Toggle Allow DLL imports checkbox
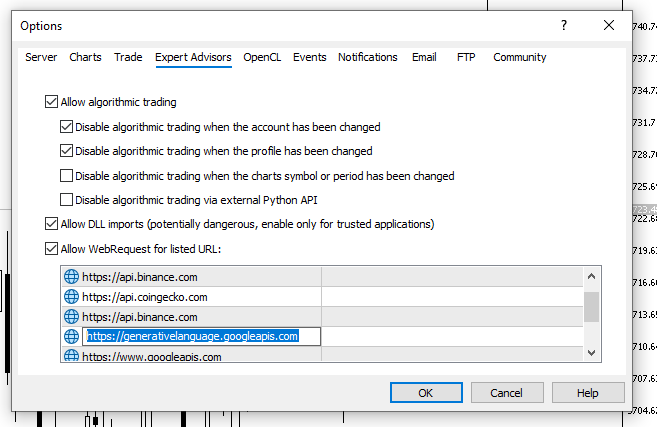 tap(51, 224)
